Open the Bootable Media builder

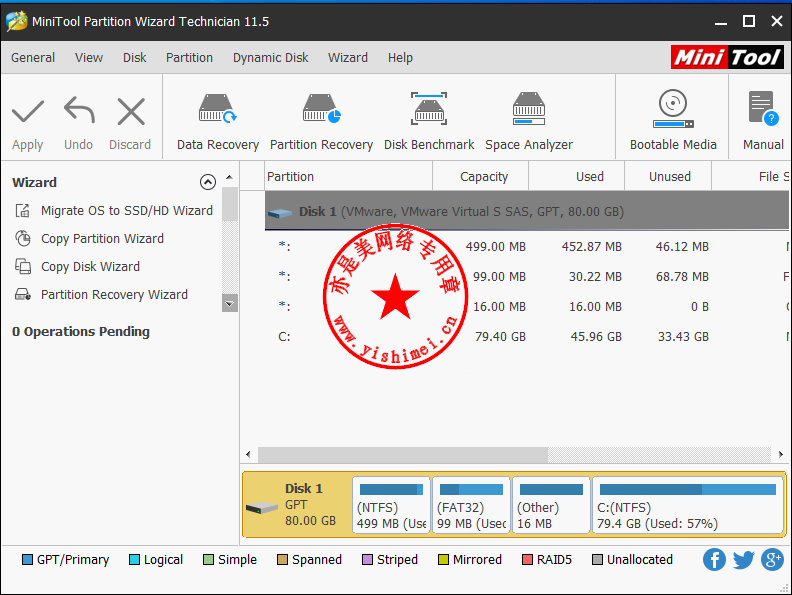(673, 120)
